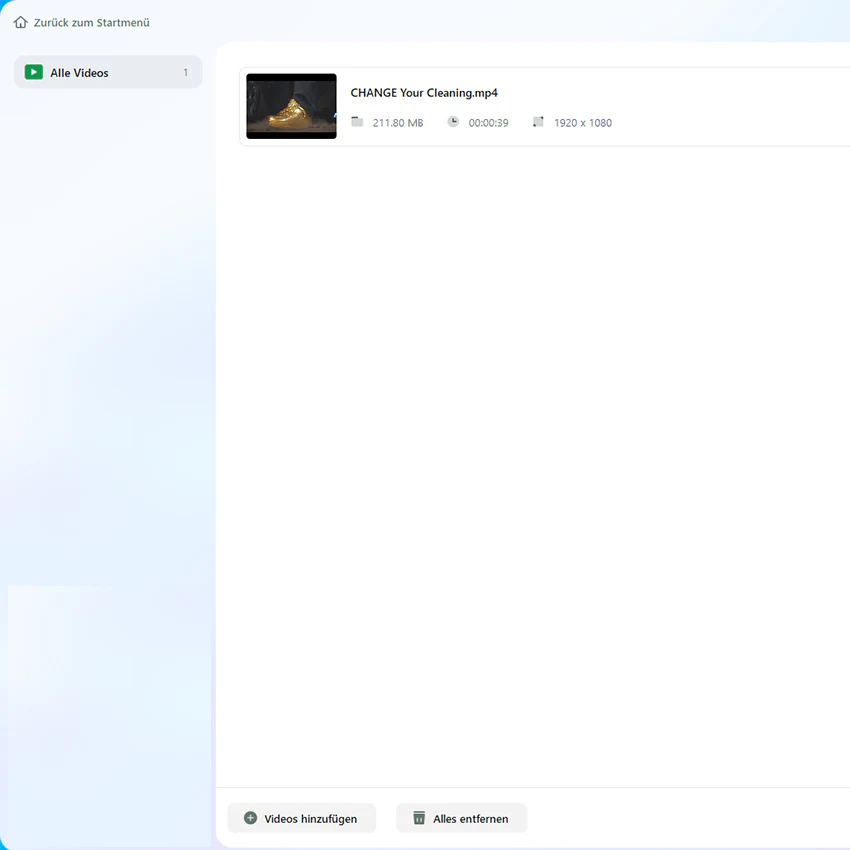850x850 pixels.
Task: Click the resolution text 1920 x 1080
Action: [x=583, y=123]
